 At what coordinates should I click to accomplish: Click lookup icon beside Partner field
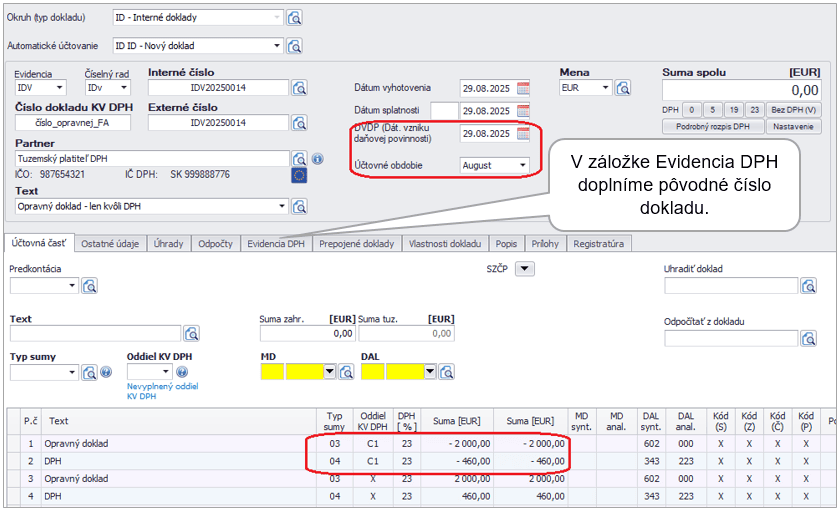tap(299, 159)
